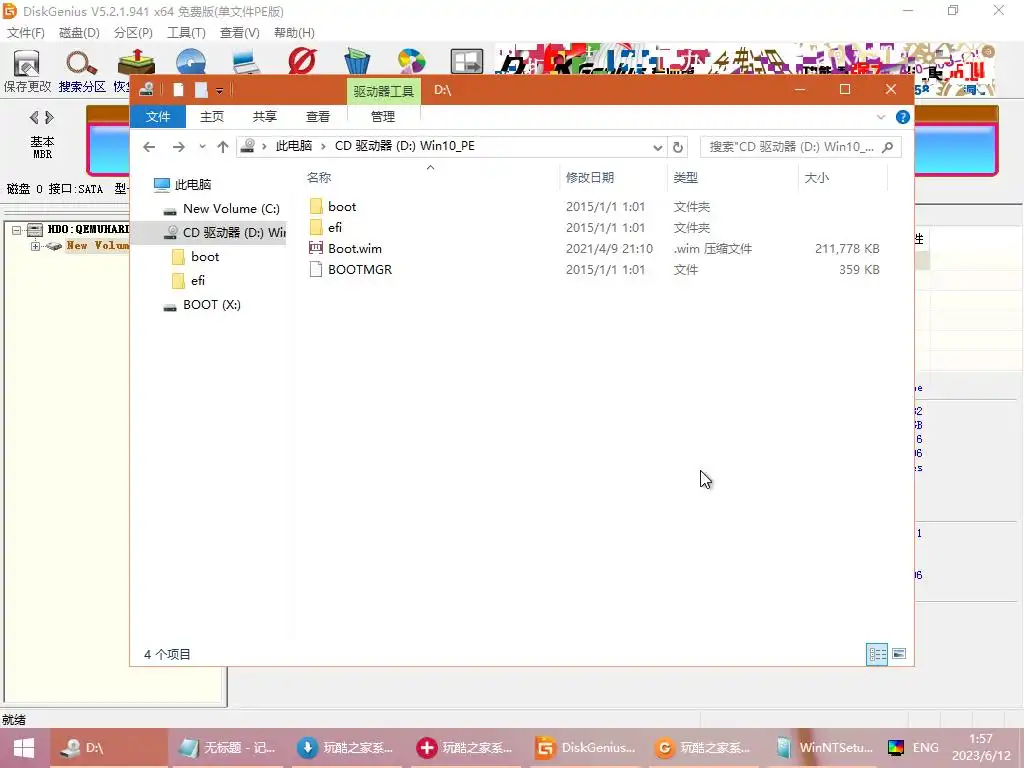This screenshot has width=1024, height=768.
Task: Open DiskGenius 查看(V) menu
Action: tap(240, 33)
